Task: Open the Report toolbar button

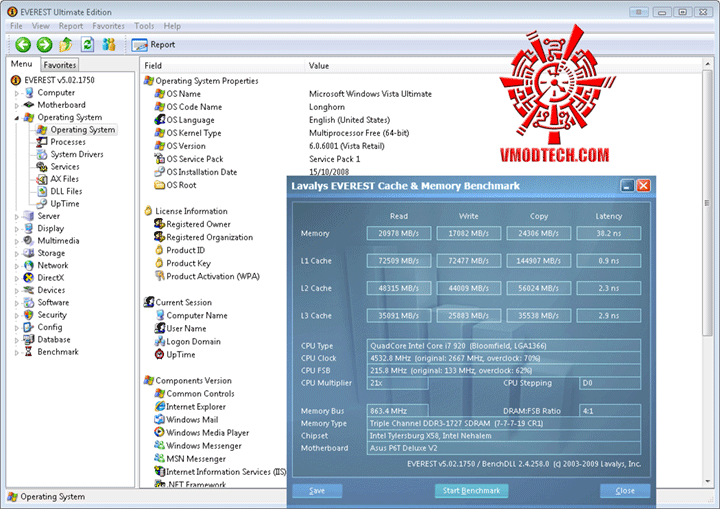Action: [x=153, y=45]
